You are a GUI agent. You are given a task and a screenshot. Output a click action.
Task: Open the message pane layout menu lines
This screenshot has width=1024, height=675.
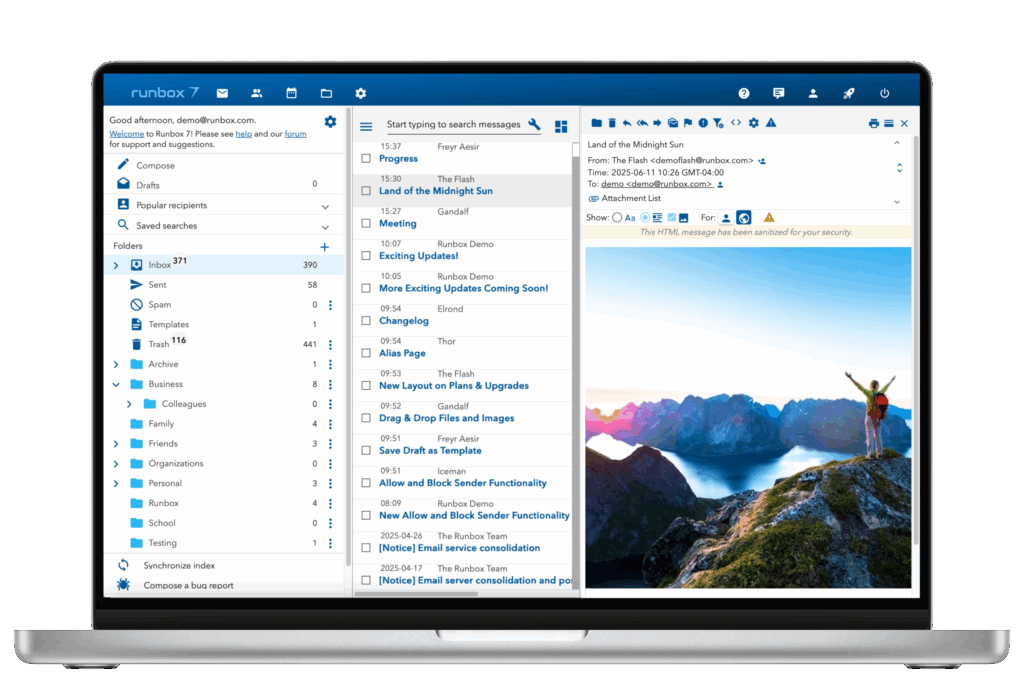tap(889, 123)
